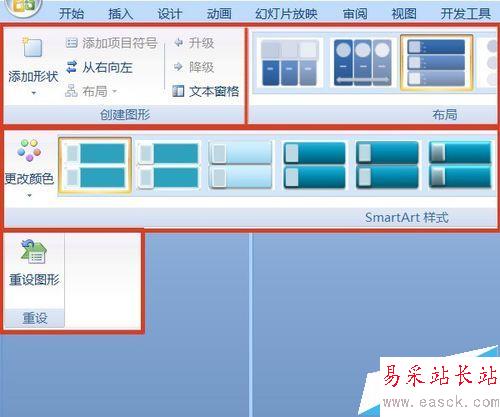Open the 布局 dropdown in 创建图形
Screen dimensions: 500x417
click(x=91, y=91)
